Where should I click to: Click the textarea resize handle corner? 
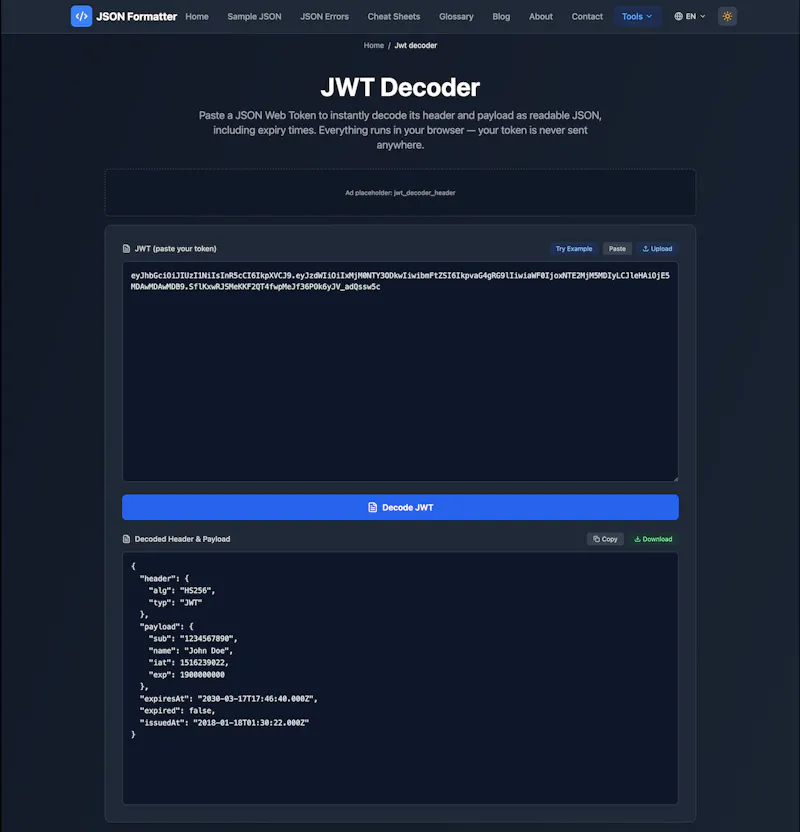(x=675, y=479)
